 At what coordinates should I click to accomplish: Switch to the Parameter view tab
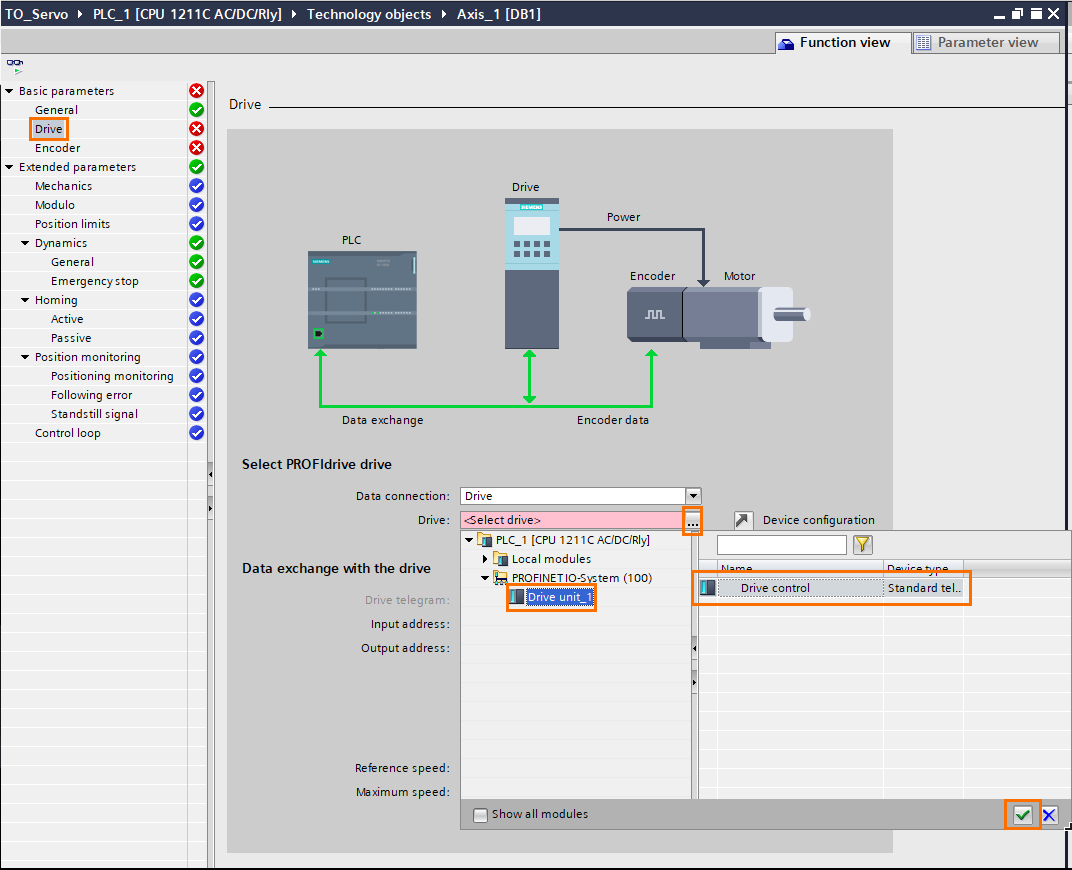(x=984, y=42)
